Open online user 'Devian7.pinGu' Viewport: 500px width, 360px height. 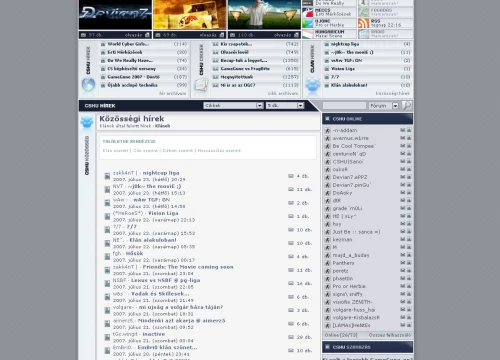(x=352, y=185)
